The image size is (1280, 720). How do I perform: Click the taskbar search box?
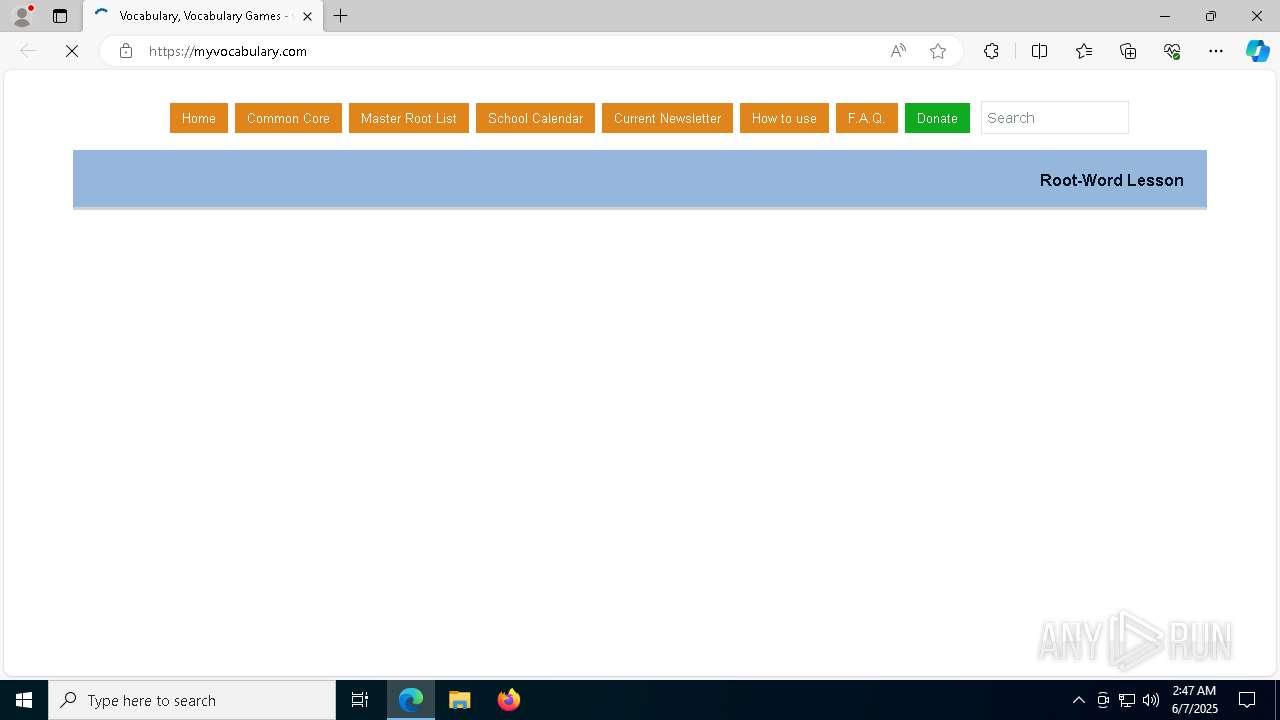192,700
